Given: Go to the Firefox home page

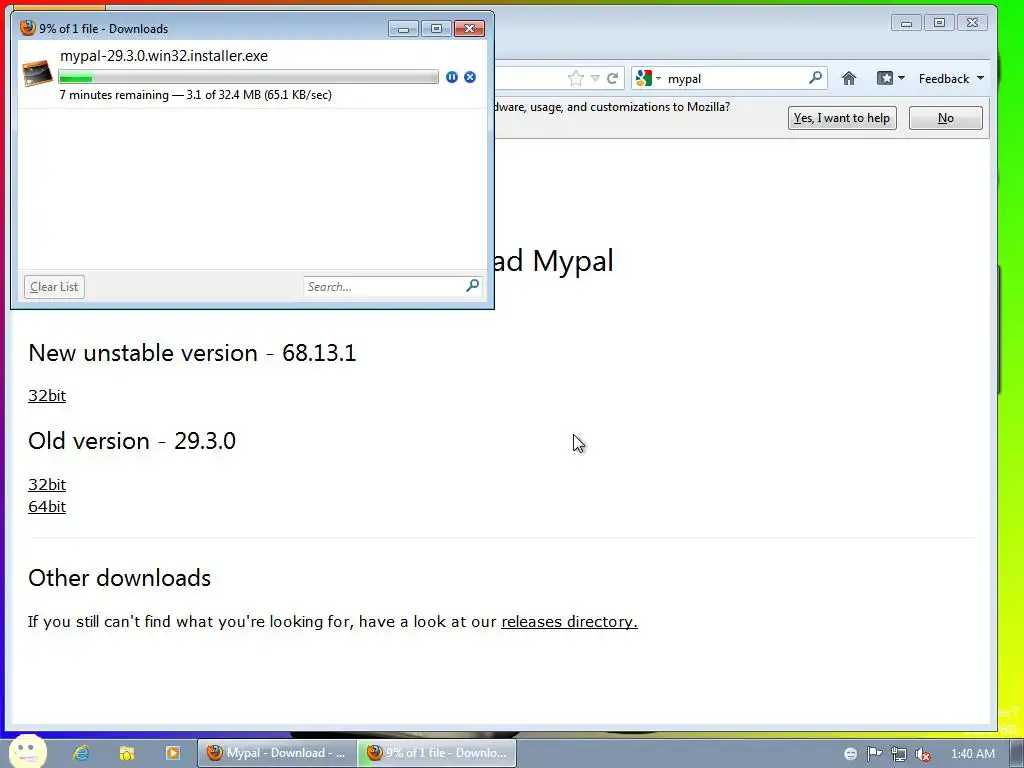Looking at the screenshot, I should [848, 78].
